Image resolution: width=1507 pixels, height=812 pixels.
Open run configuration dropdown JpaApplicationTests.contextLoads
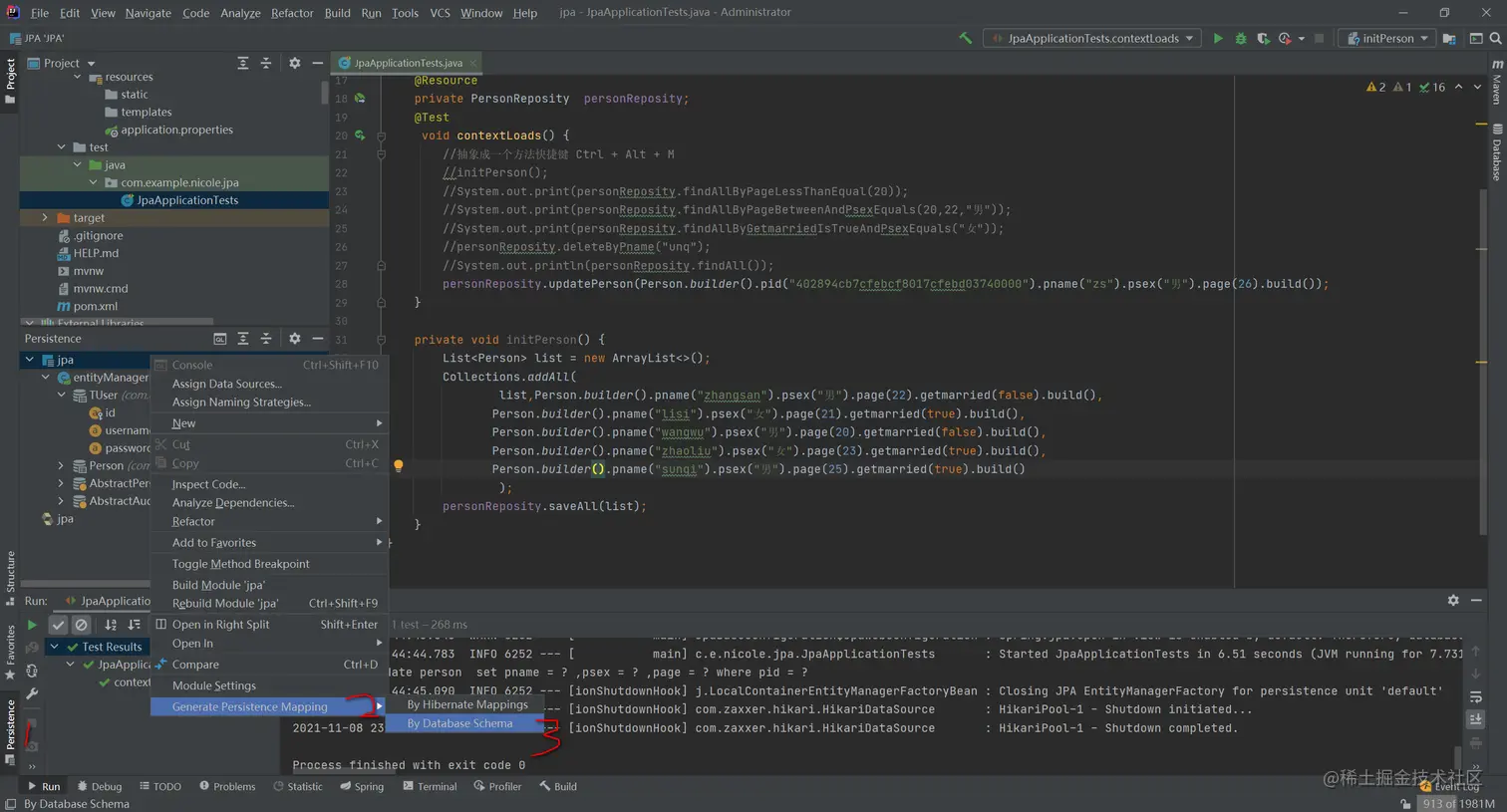point(1093,38)
